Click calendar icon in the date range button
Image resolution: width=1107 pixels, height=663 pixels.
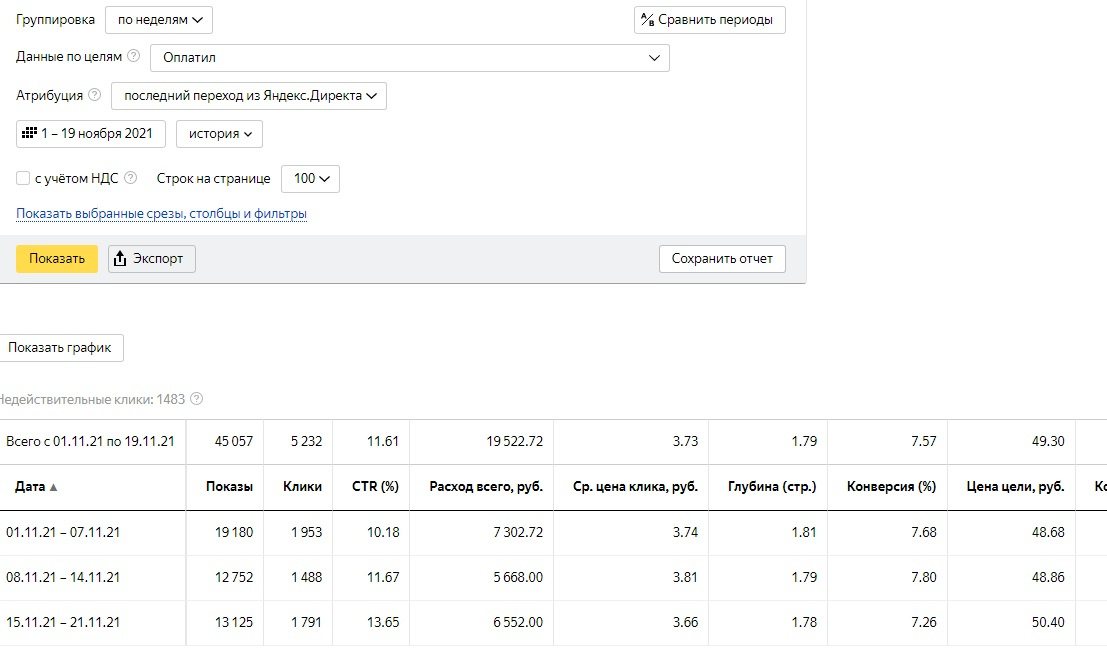coord(29,133)
